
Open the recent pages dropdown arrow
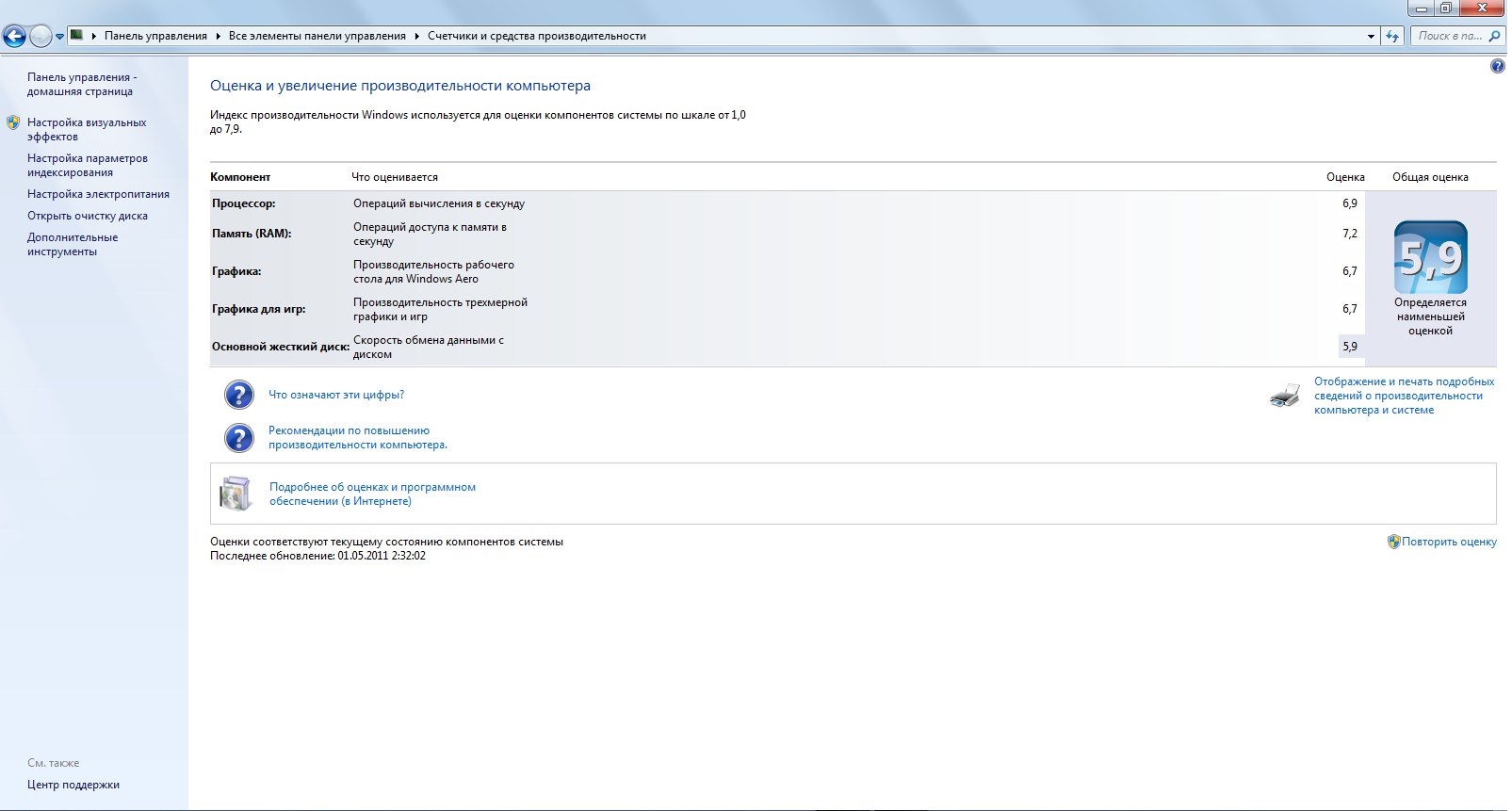[59, 38]
